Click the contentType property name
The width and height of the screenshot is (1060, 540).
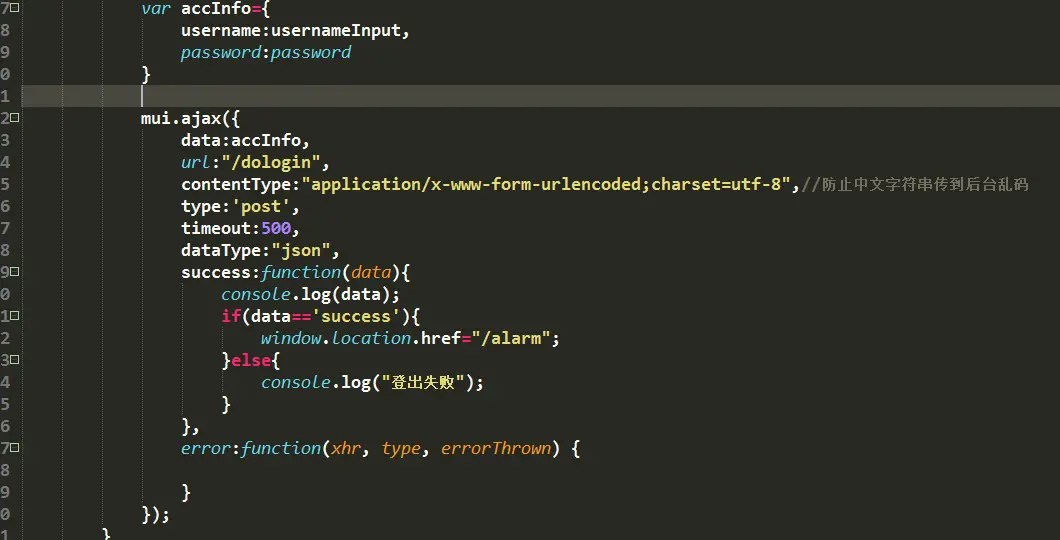236,185
